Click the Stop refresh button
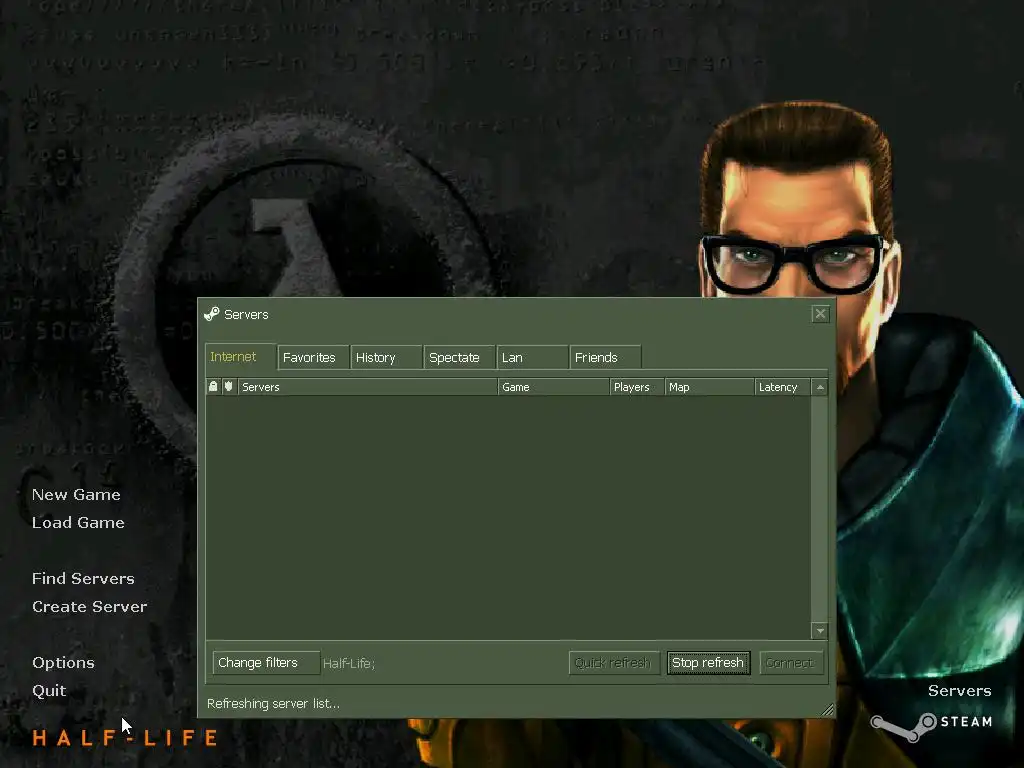 click(x=709, y=663)
